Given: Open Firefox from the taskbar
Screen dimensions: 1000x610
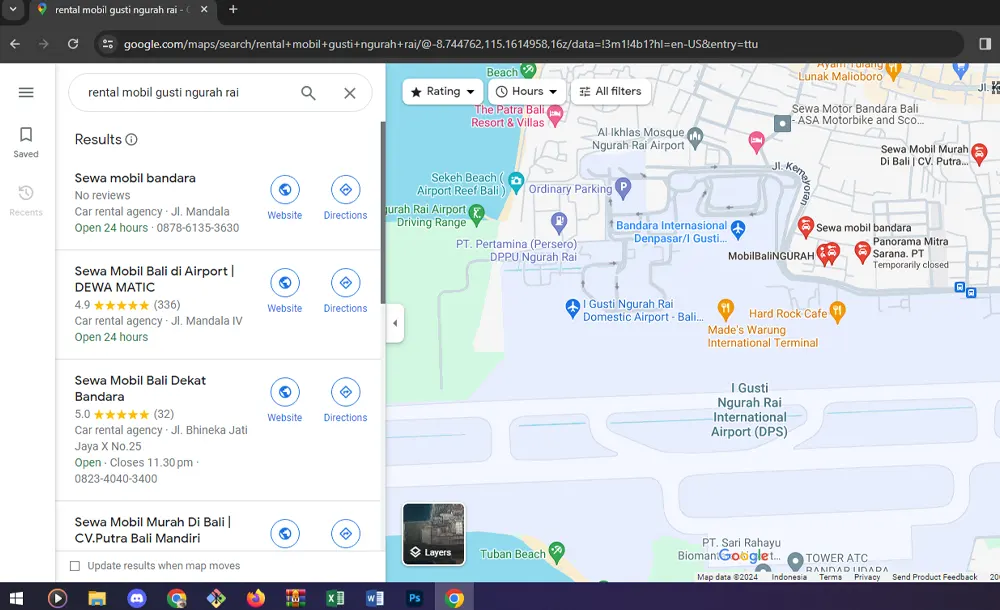Looking at the screenshot, I should click(255, 599).
